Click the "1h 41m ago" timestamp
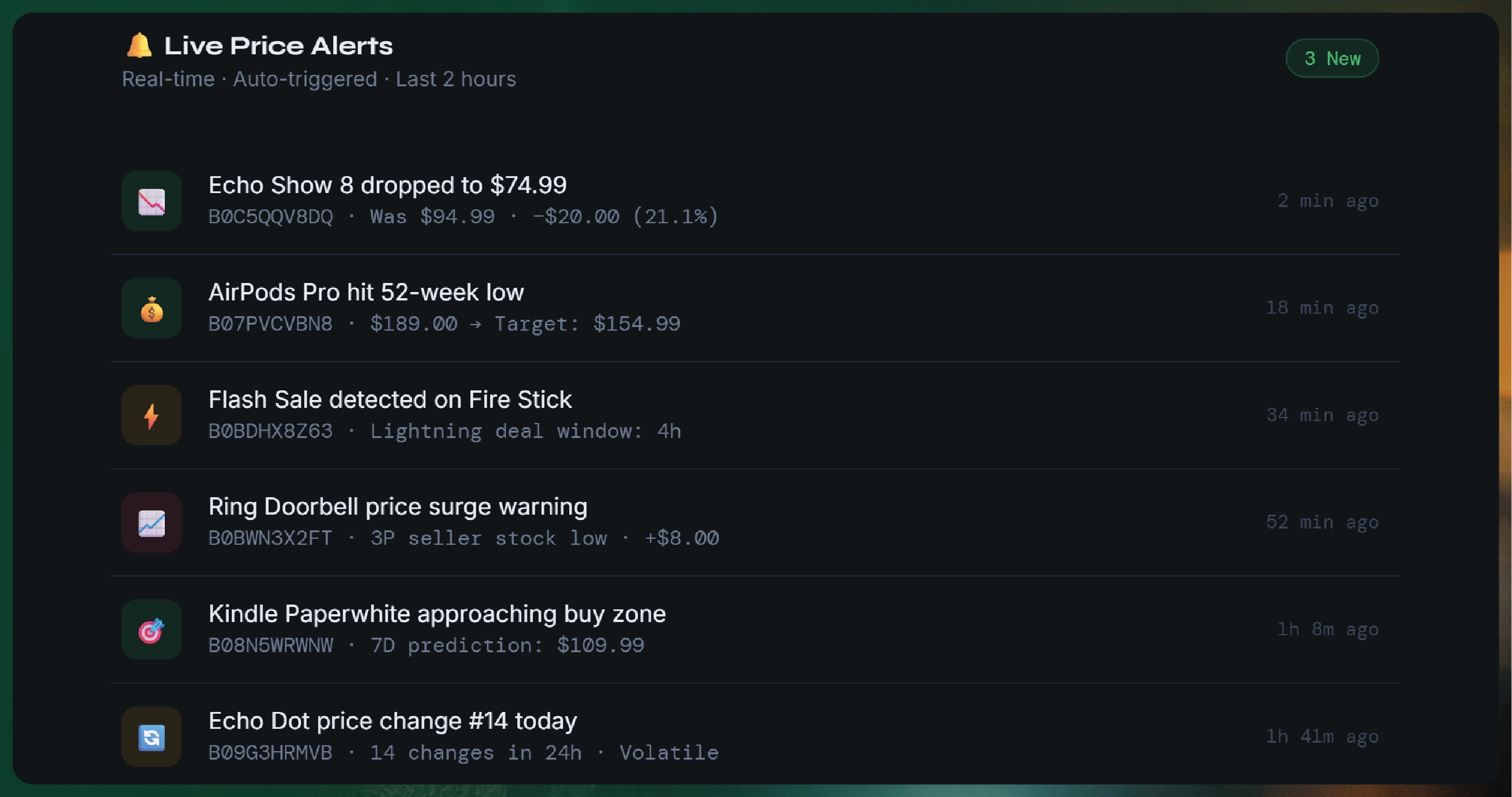The height and width of the screenshot is (797, 1512). [1322, 737]
